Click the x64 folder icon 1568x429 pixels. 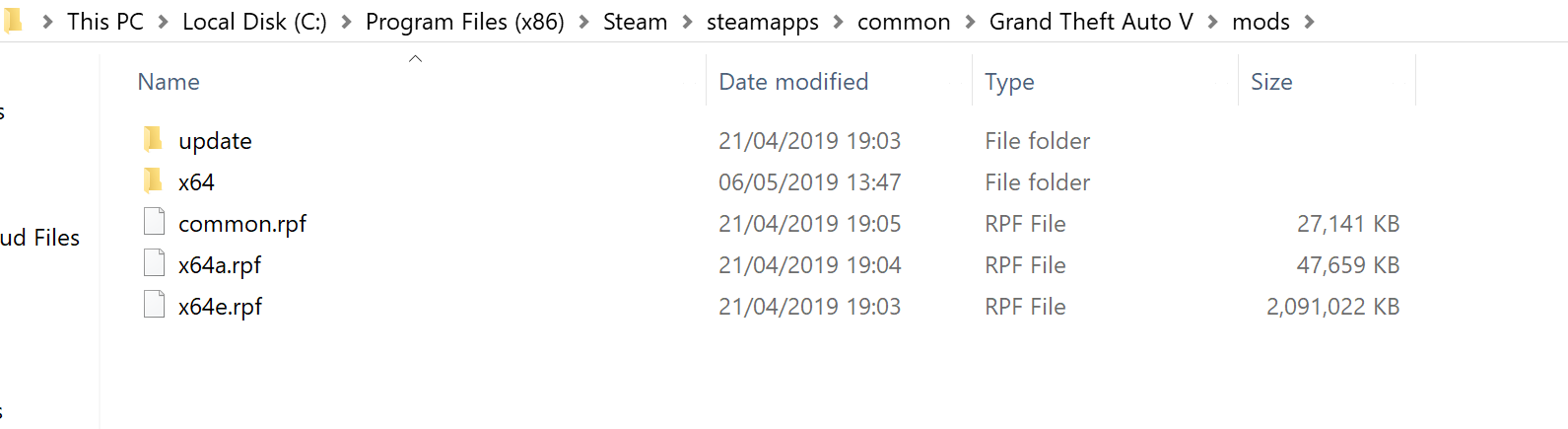[153, 181]
